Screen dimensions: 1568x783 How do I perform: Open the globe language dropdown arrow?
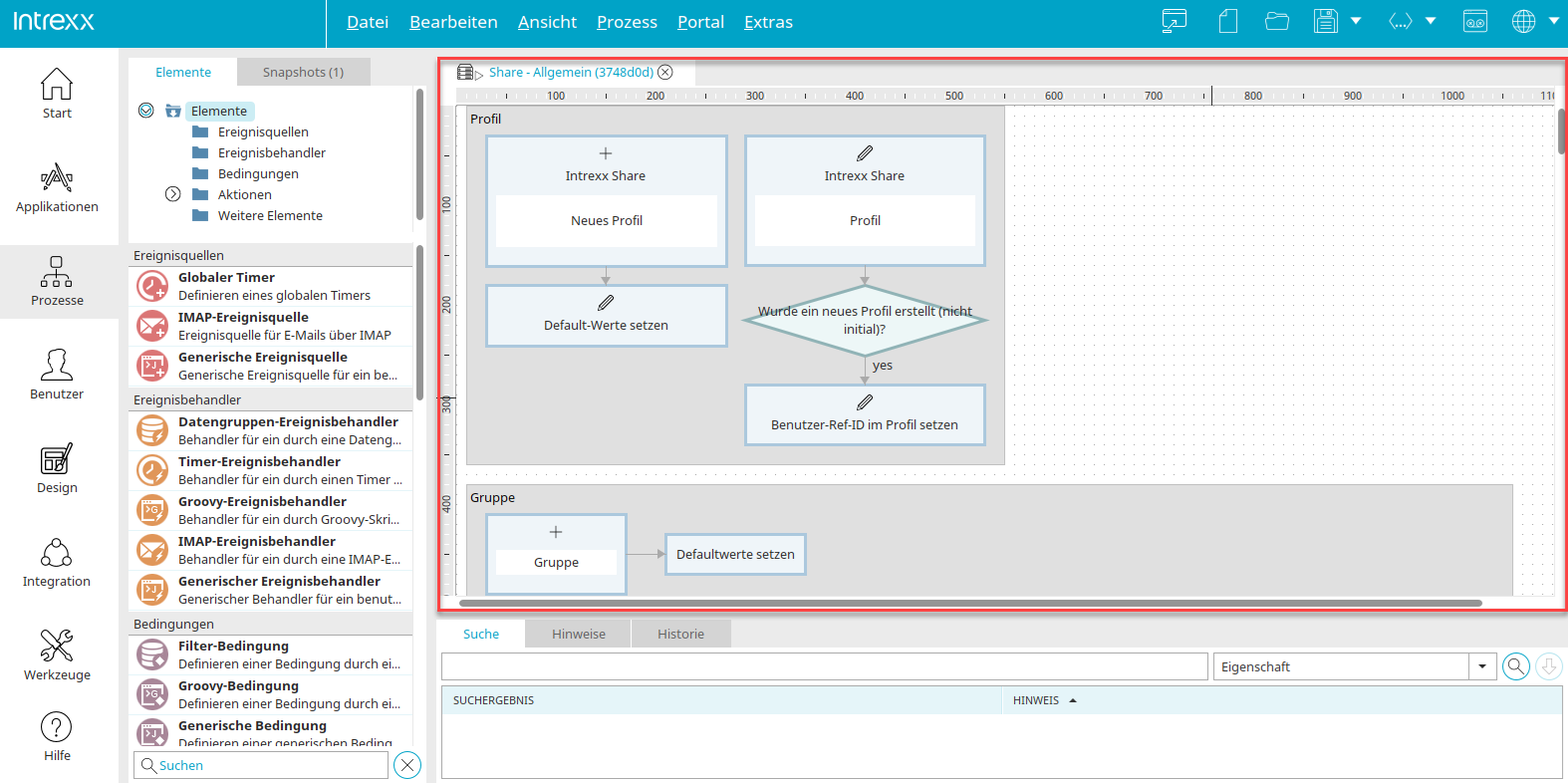[1554, 21]
